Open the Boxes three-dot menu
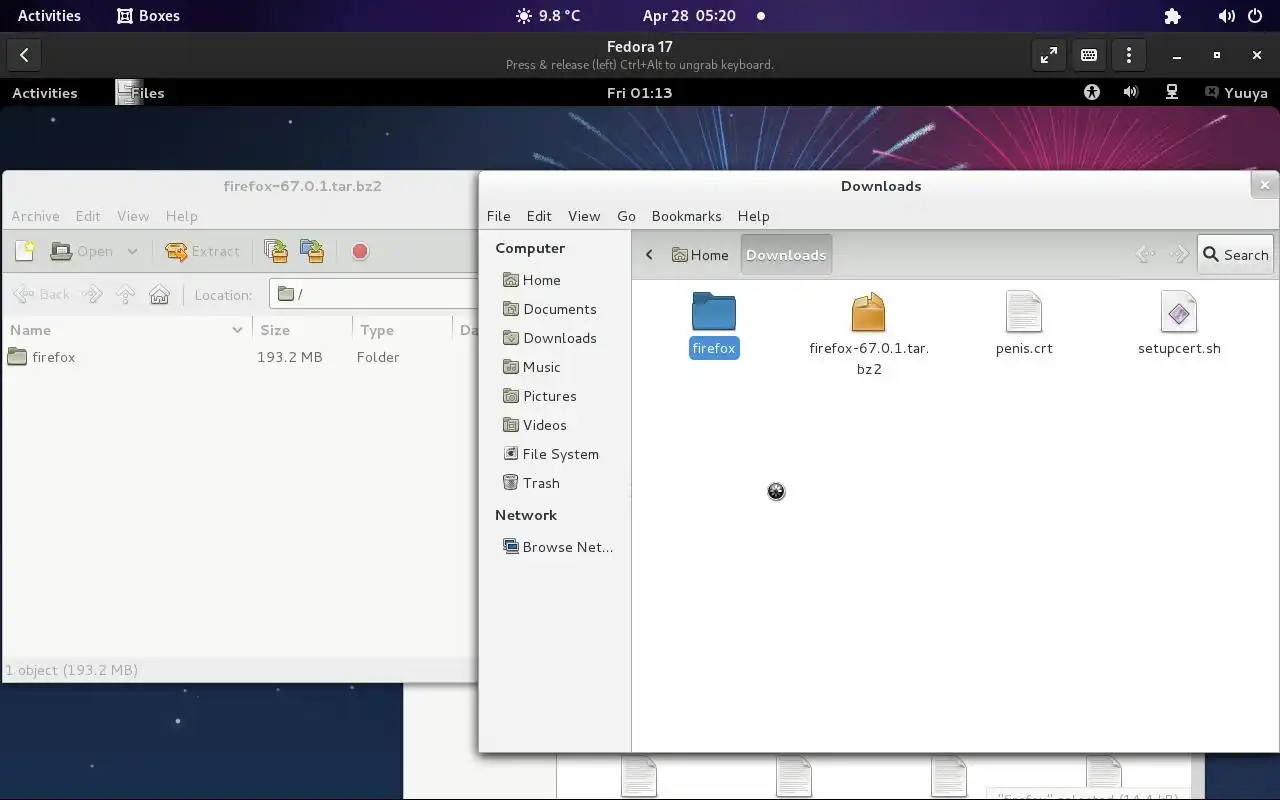The image size is (1280, 800). tap(1129, 55)
